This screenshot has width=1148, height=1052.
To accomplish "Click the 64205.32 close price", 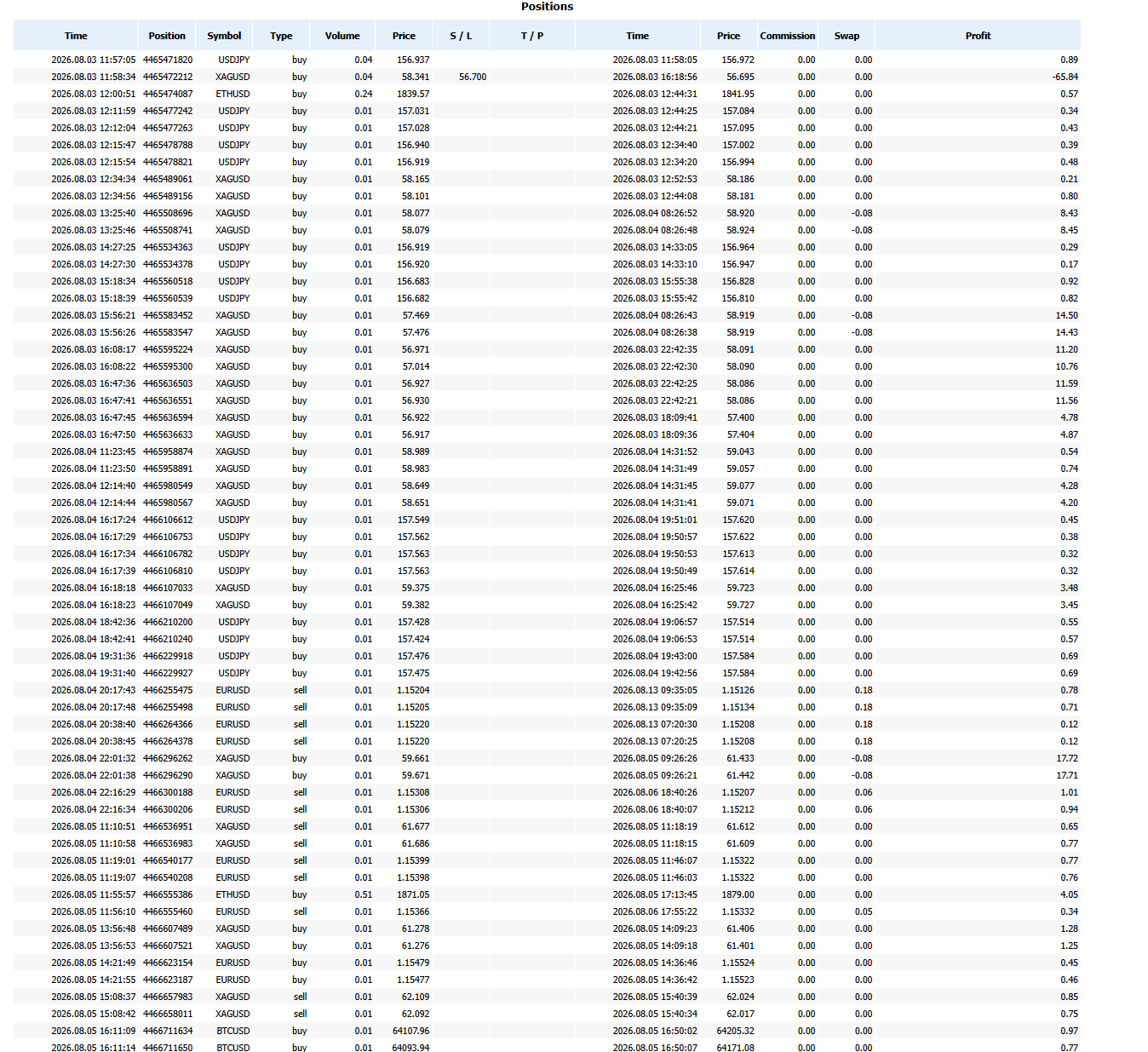I will (736, 1031).
